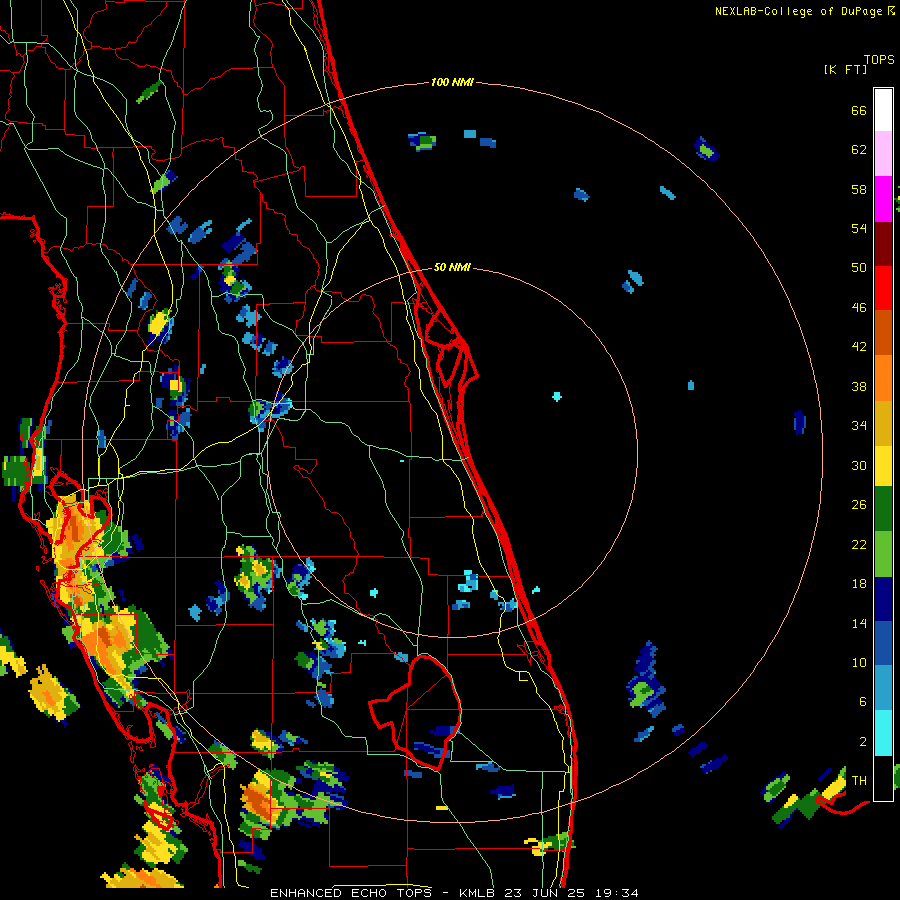
Task: Click the legend value "58"
Action: pyautogui.click(x=859, y=189)
